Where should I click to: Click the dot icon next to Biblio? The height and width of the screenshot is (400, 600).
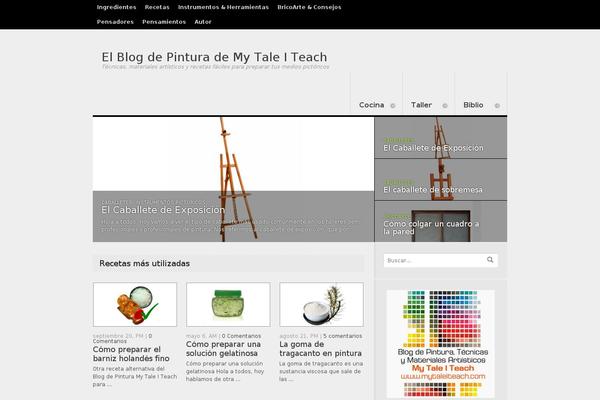pyautogui.click(x=497, y=106)
